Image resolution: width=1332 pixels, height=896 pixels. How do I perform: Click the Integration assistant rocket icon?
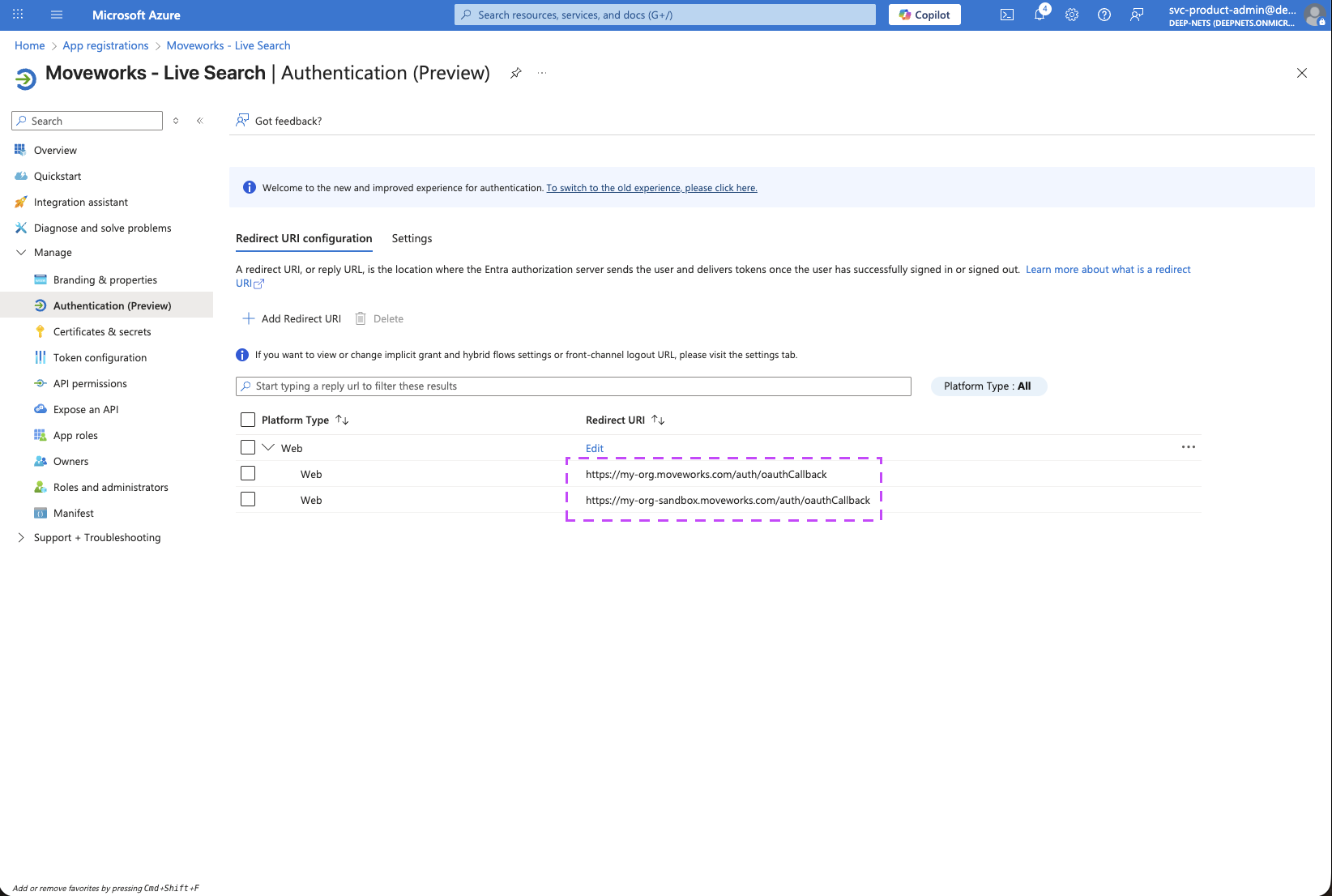20,202
